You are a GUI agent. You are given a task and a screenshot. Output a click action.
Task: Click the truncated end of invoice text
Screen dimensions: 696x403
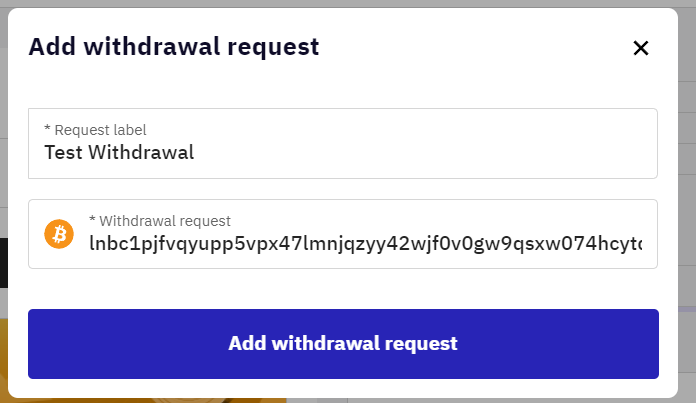coord(633,243)
